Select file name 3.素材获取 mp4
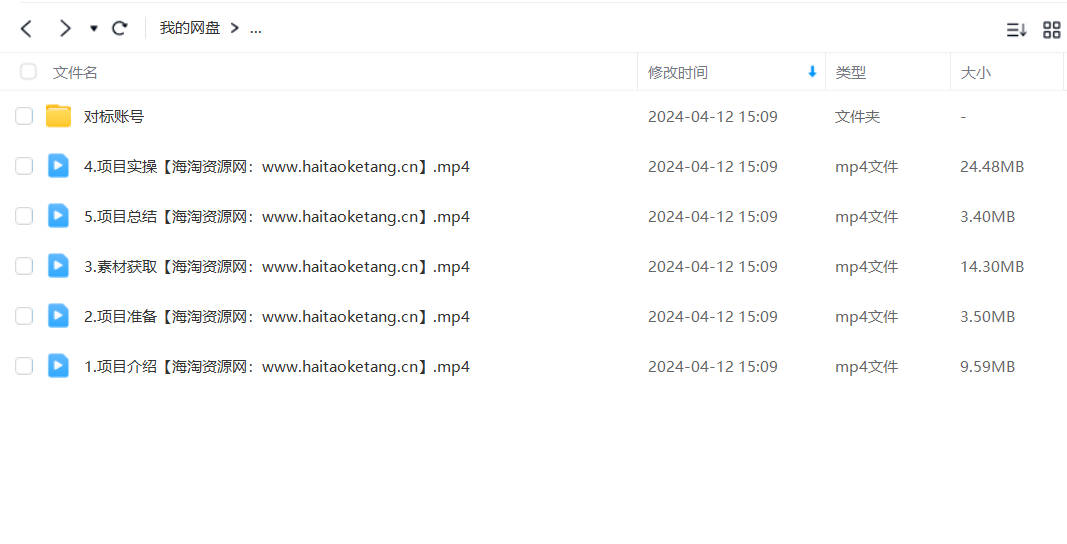Screen dimensions: 1067x544 (x=276, y=267)
